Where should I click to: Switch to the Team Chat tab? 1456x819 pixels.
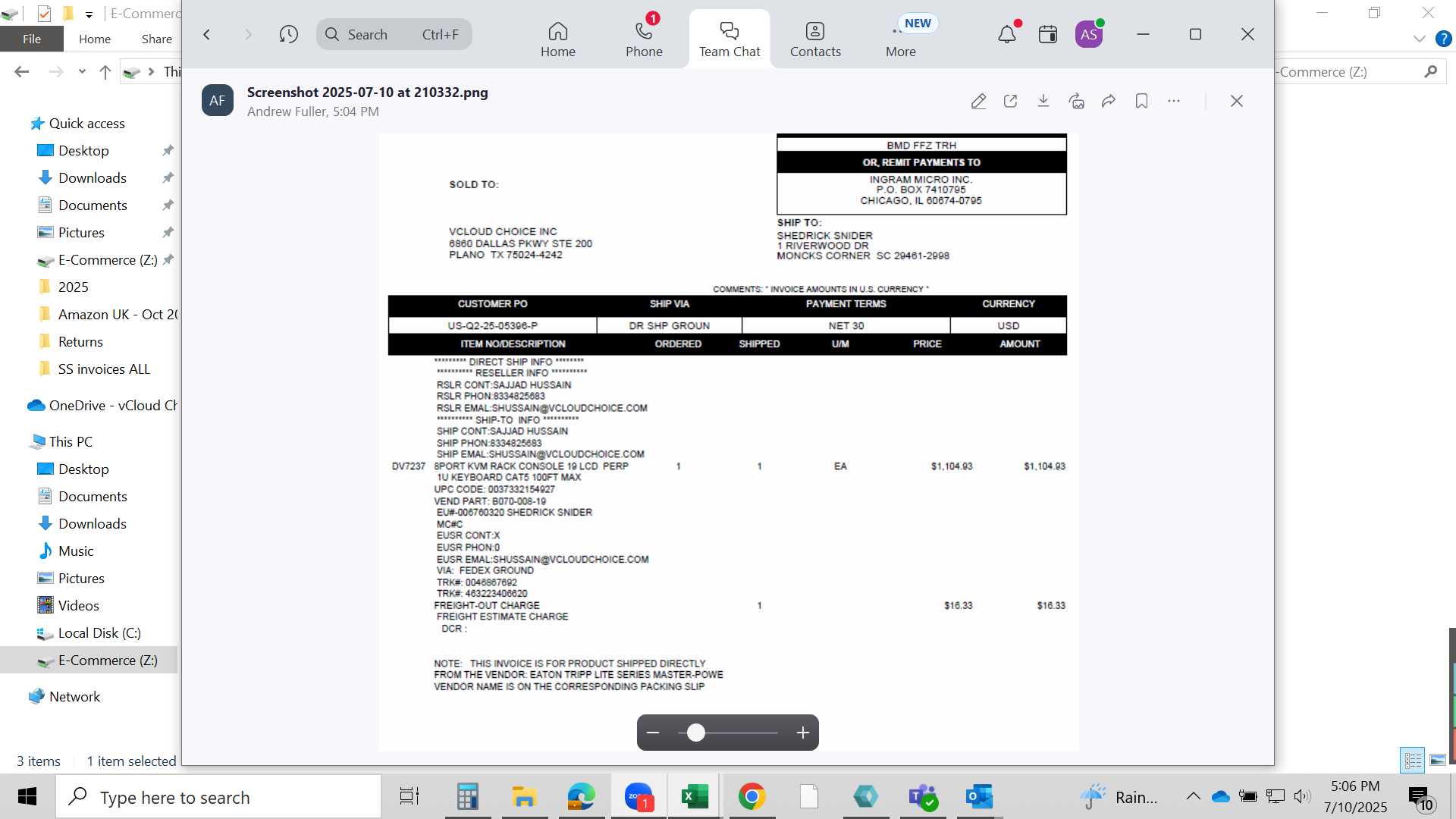click(730, 39)
